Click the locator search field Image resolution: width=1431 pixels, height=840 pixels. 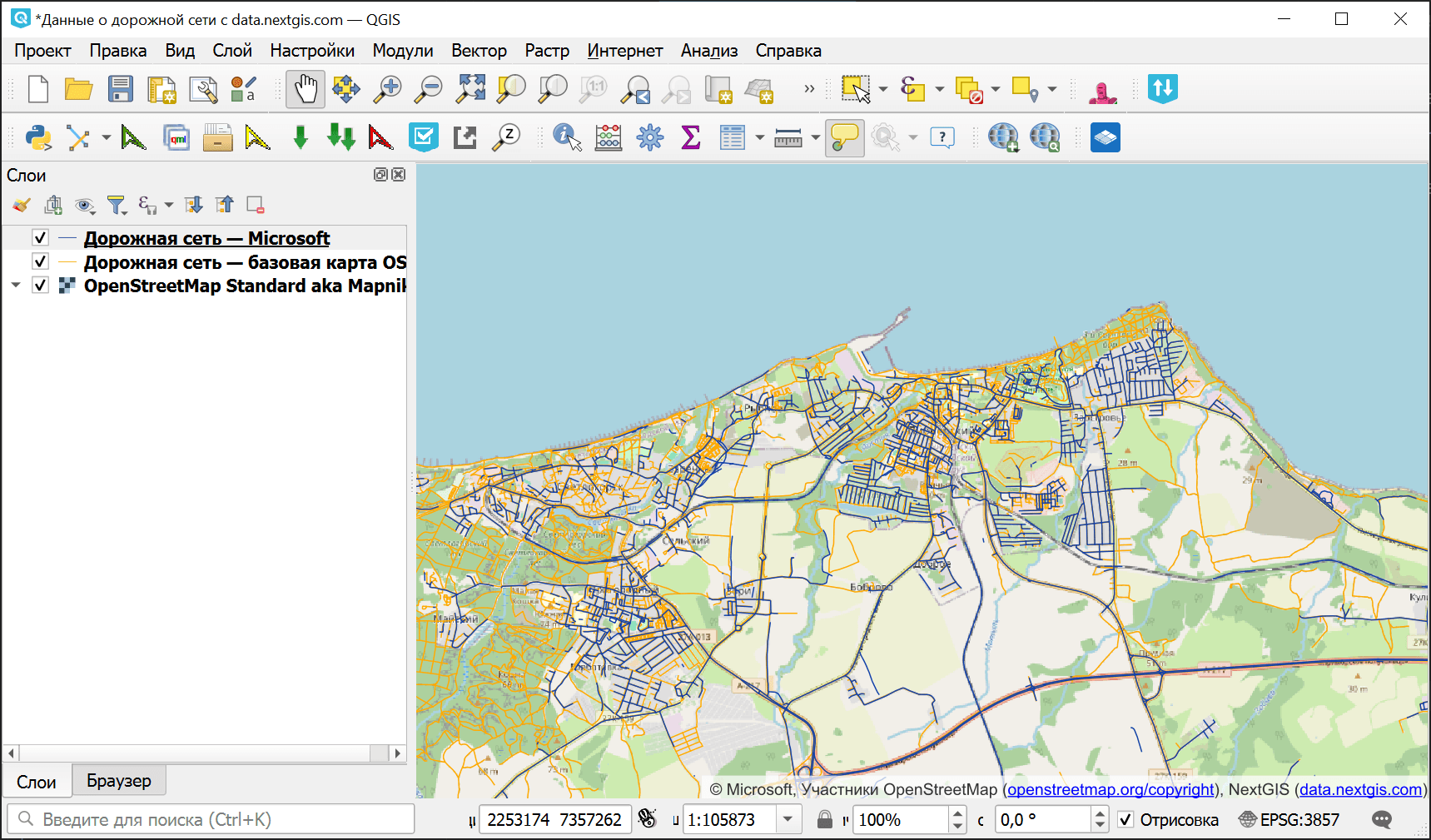tap(212, 819)
